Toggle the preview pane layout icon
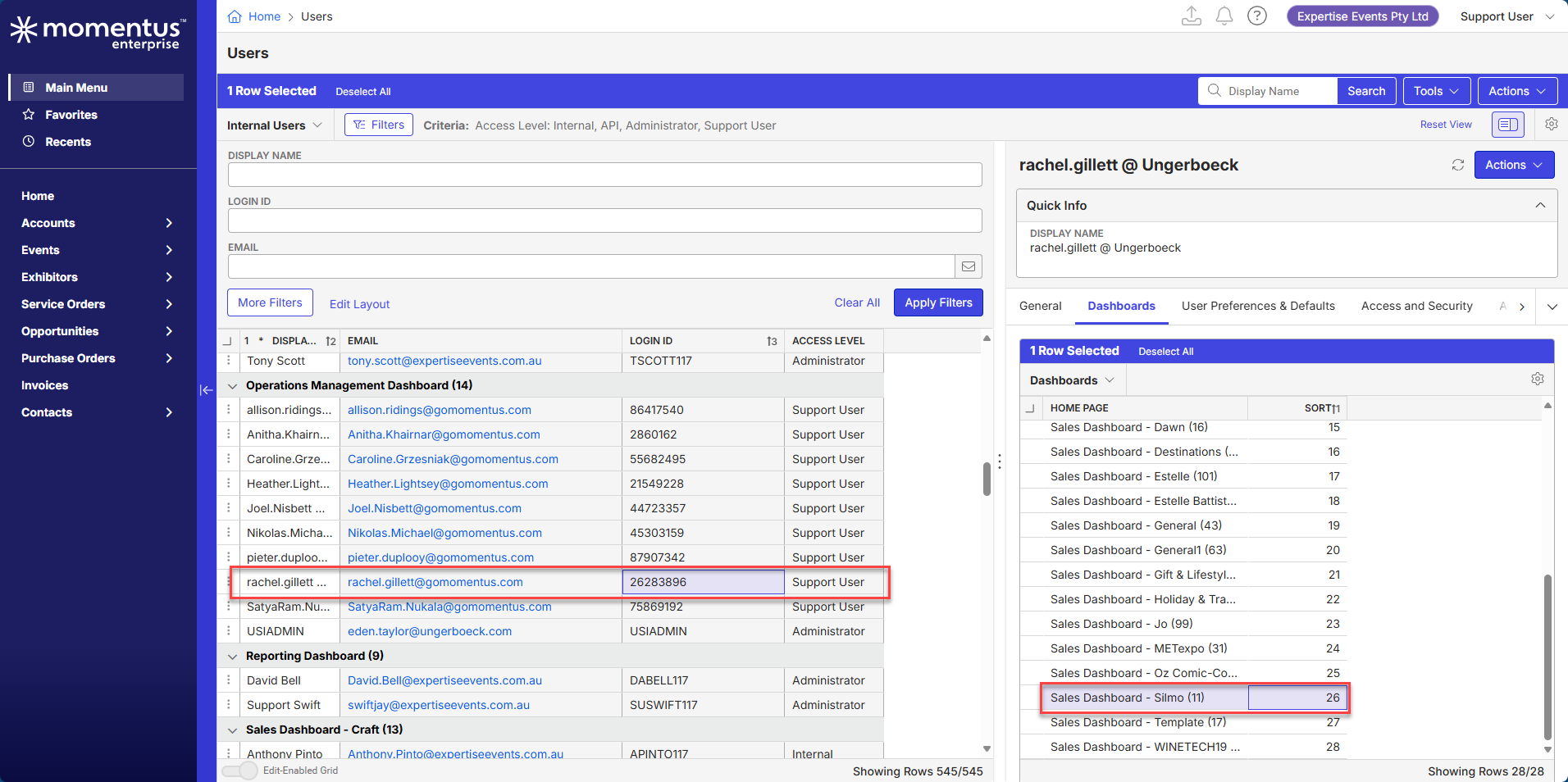 1508,125
